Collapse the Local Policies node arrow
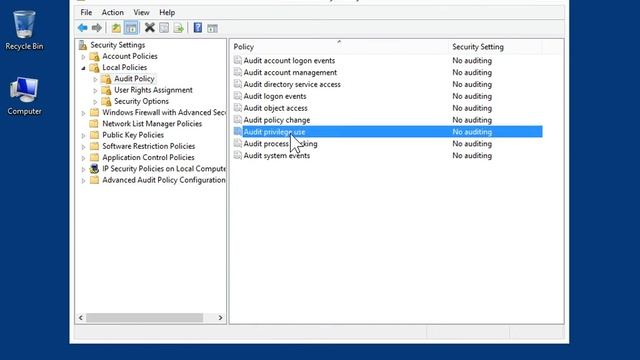Viewport: 640px width, 360px height. pyautogui.click(x=83, y=68)
